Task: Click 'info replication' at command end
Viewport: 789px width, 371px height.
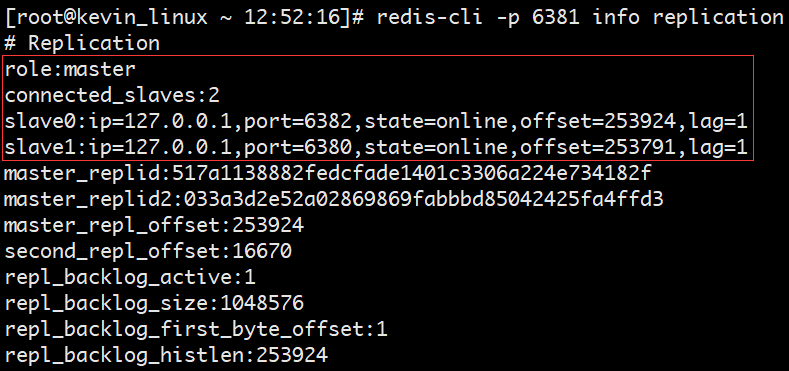Action: (688, 18)
